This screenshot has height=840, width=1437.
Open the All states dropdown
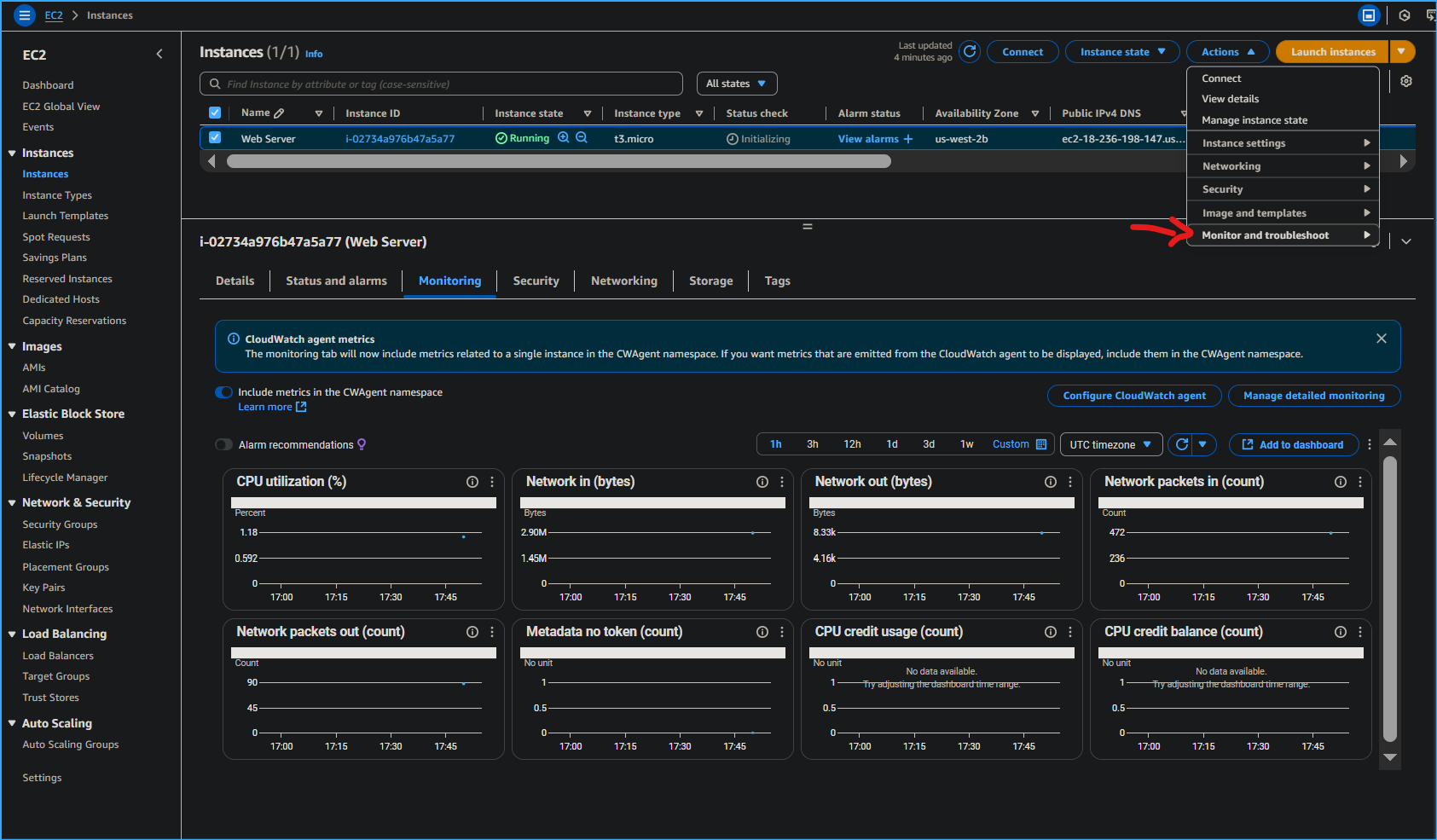(735, 83)
